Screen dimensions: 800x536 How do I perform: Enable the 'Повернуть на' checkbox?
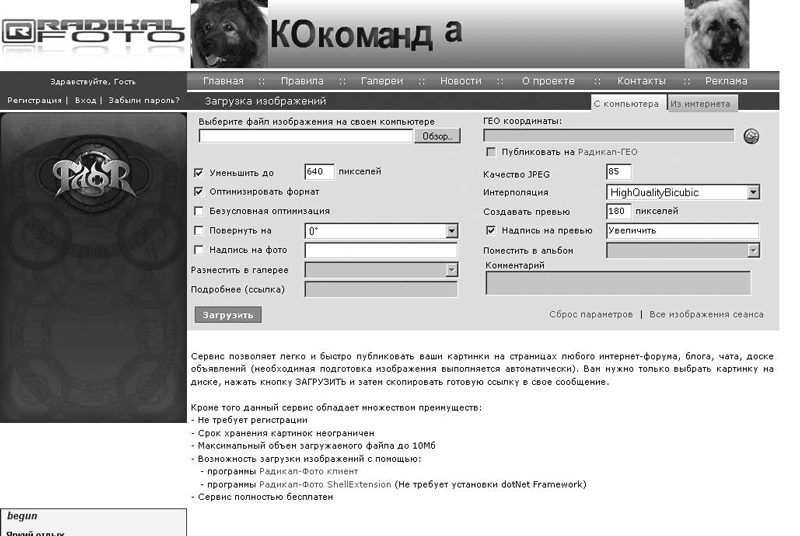[198, 231]
